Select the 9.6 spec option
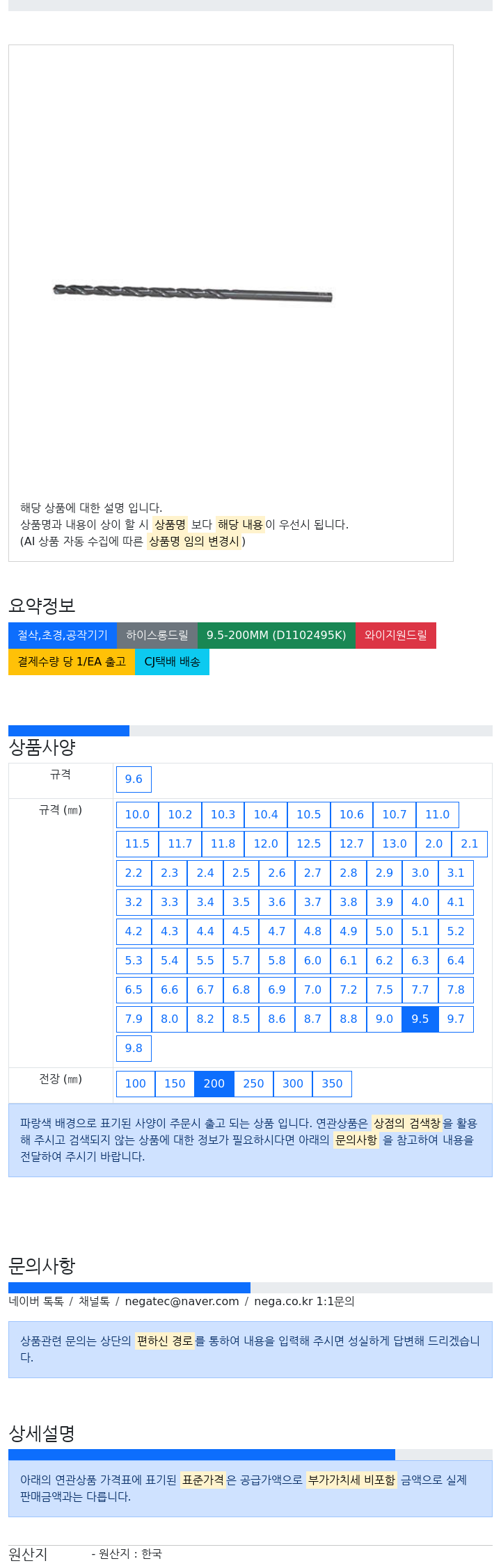The image size is (501, 1568). click(134, 779)
